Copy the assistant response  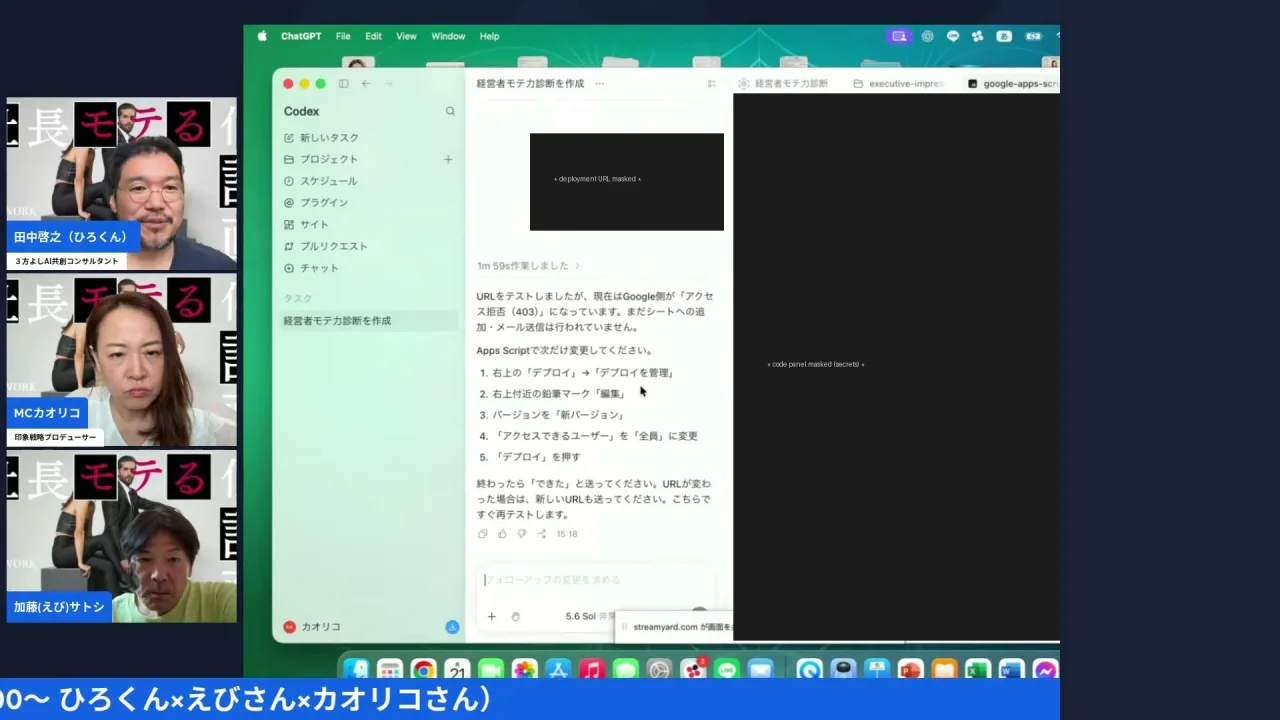(483, 534)
